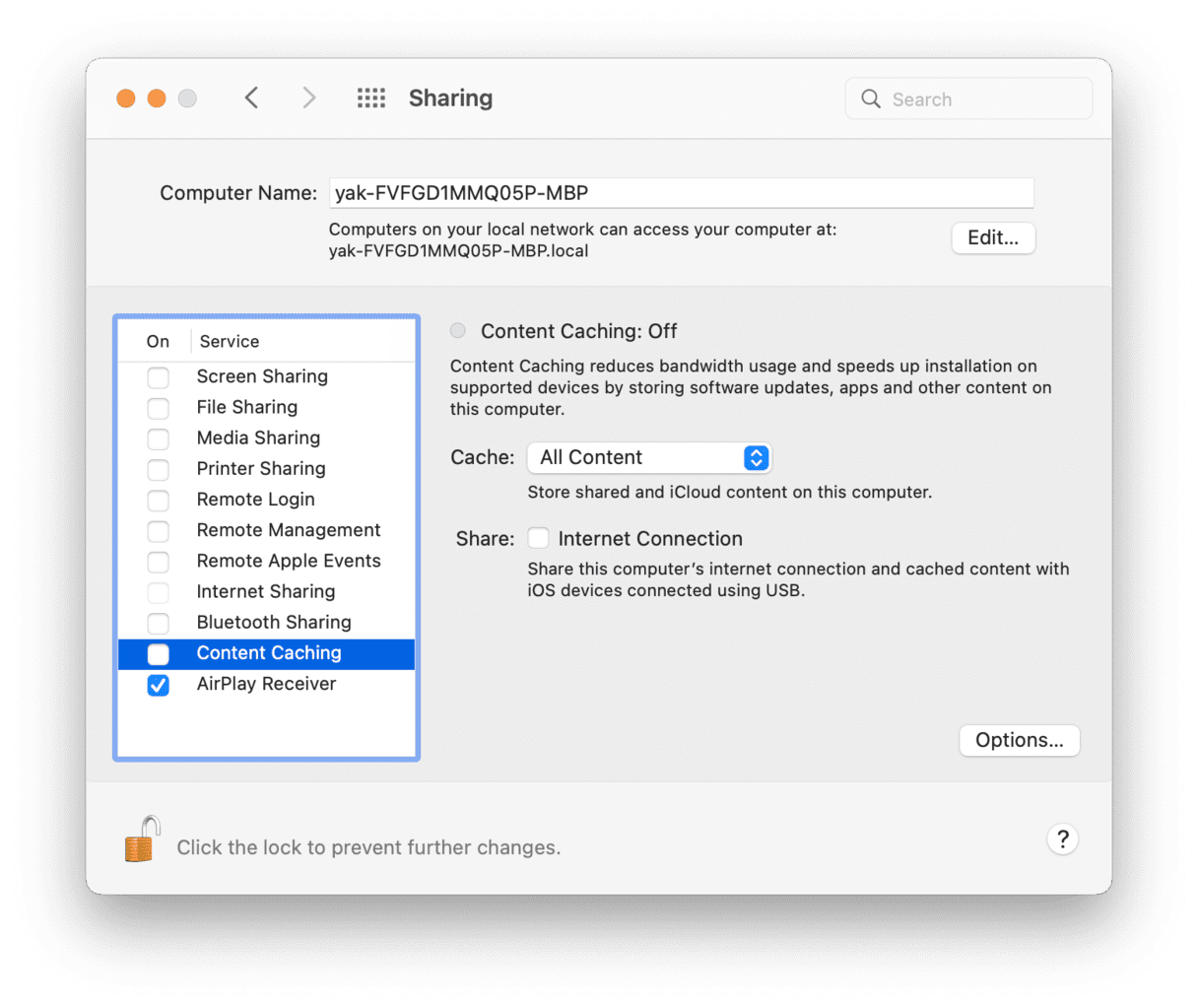Screen dimensions: 1198x1008
Task: Open the Cache All Content dropdown
Action: pyautogui.click(x=649, y=457)
